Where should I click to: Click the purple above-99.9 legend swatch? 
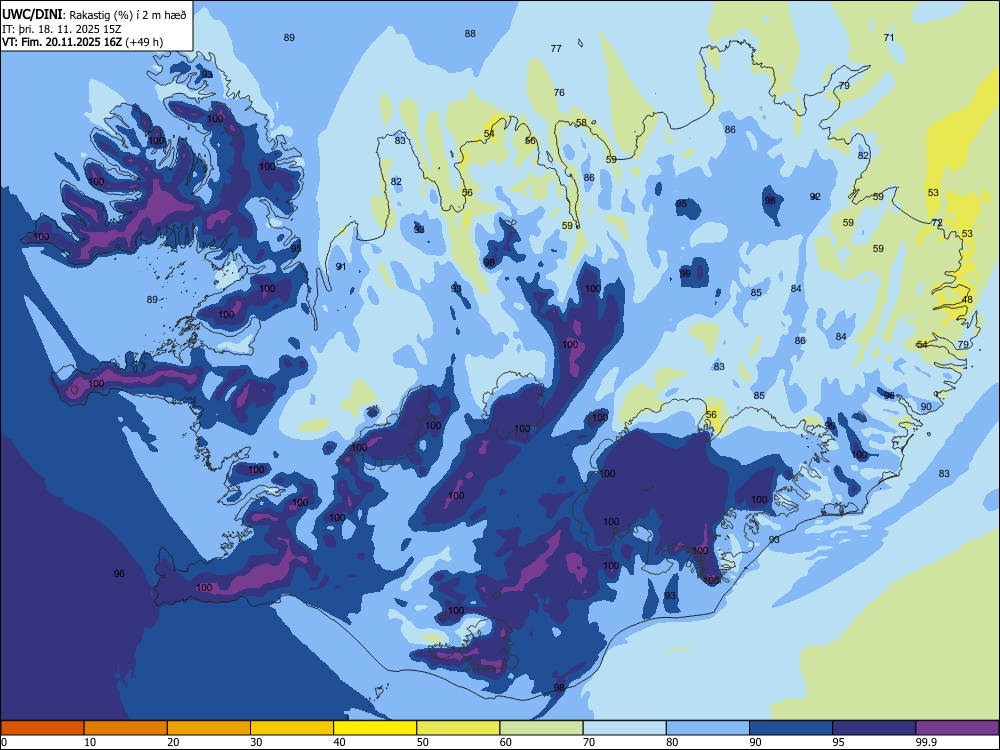coord(957,728)
